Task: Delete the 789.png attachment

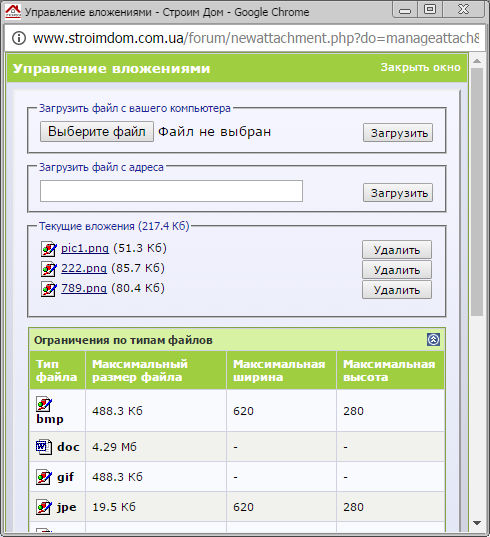Action: (397, 290)
